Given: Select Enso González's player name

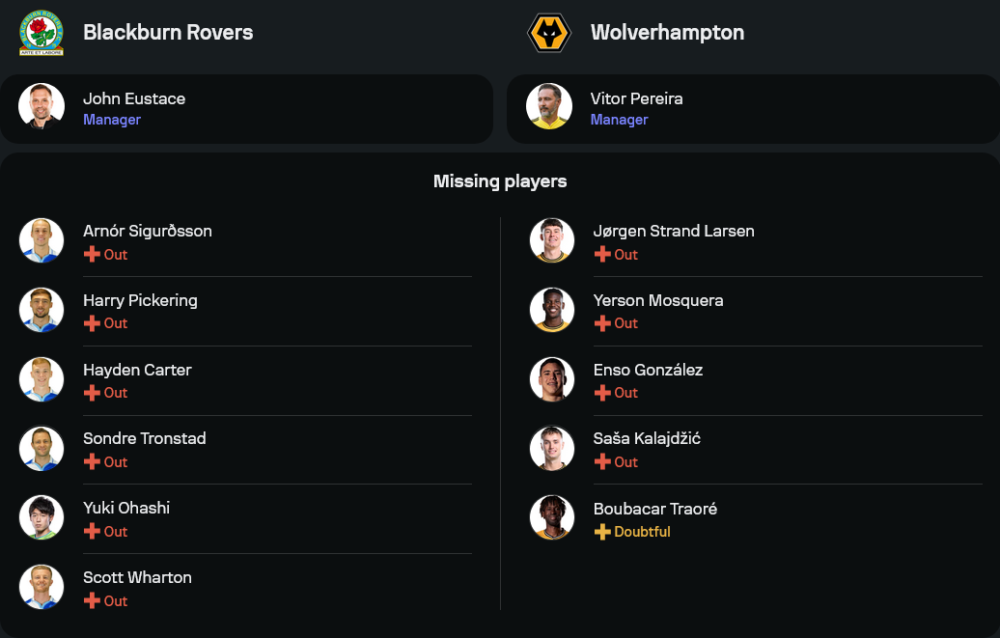Looking at the screenshot, I should [648, 370].
